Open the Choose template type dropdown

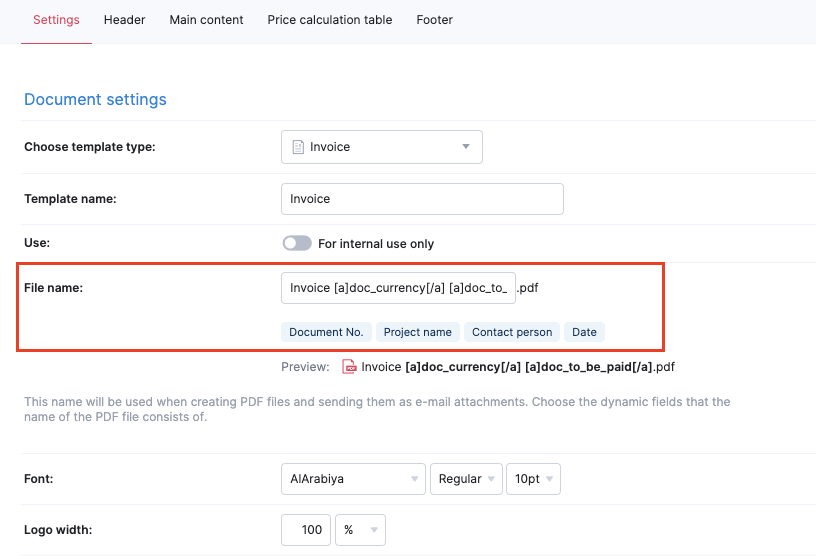[x=381, y=147]
